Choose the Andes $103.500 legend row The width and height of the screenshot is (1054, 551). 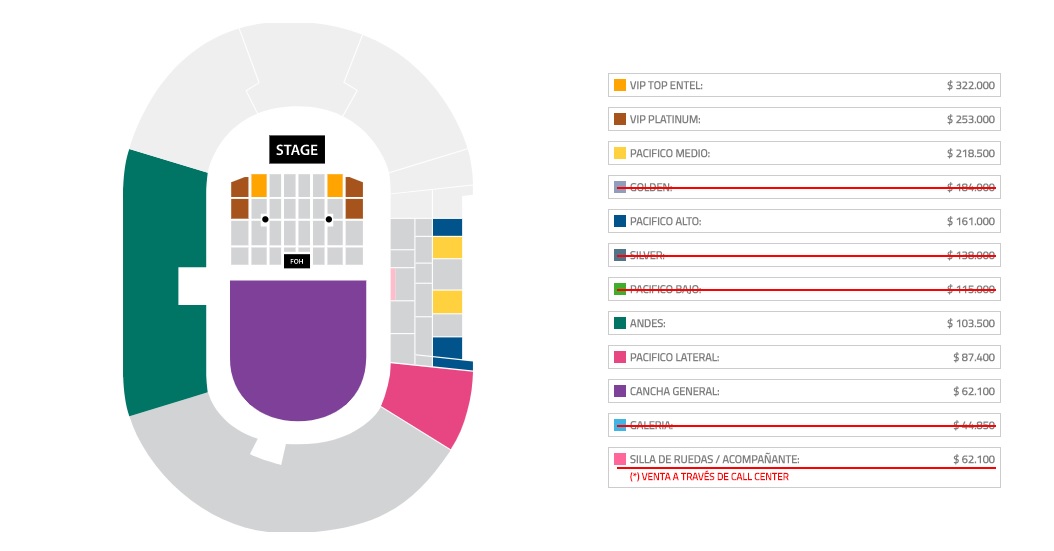pos(804,323)
